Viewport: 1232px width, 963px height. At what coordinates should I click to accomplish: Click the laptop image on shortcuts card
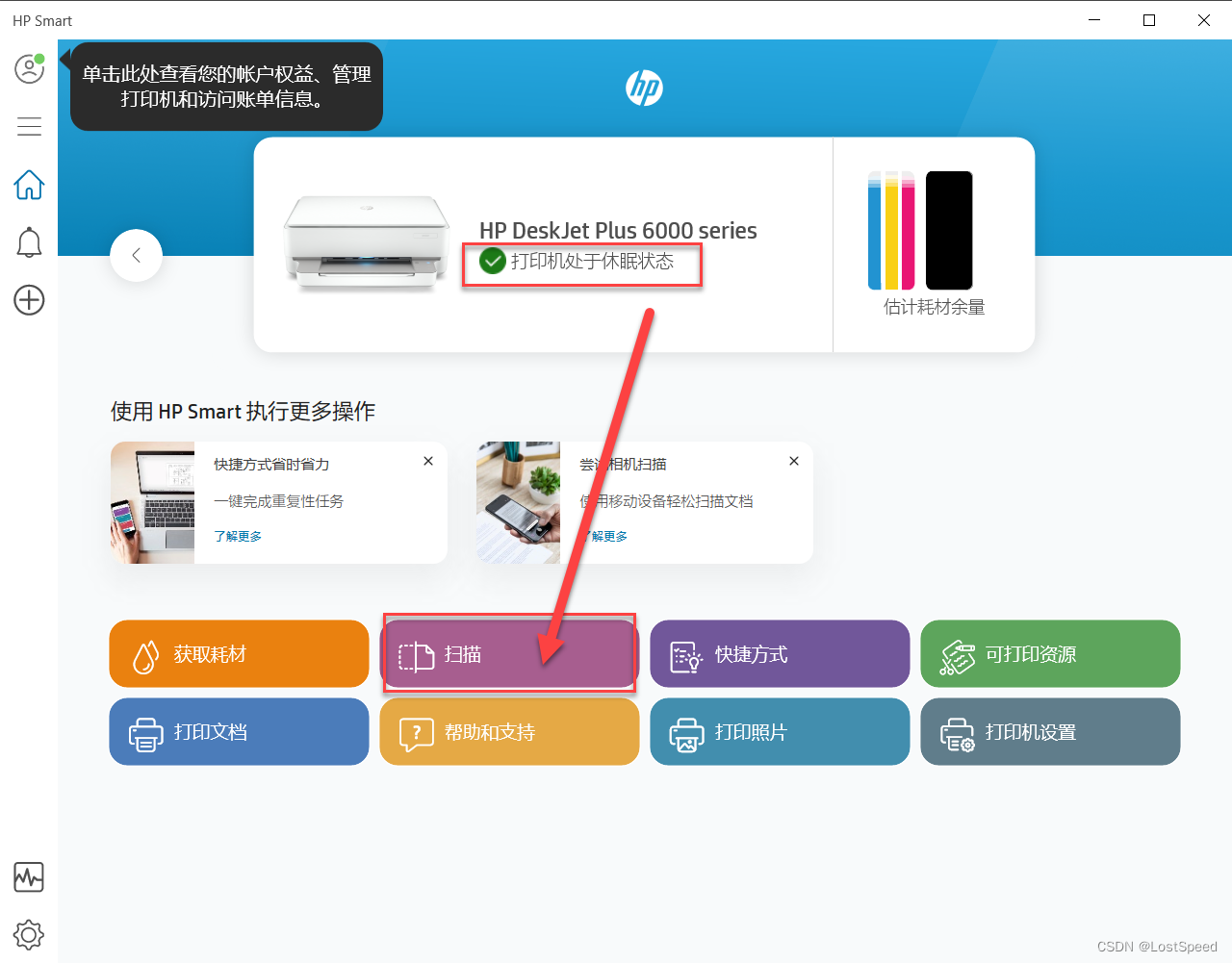pyautogui.click(x=152, y=502)
